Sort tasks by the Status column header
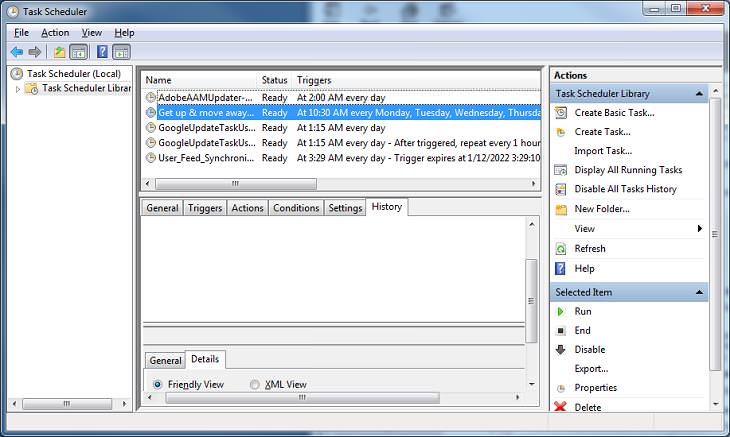Viewport: 730px width, 437px height. [274, 80]
